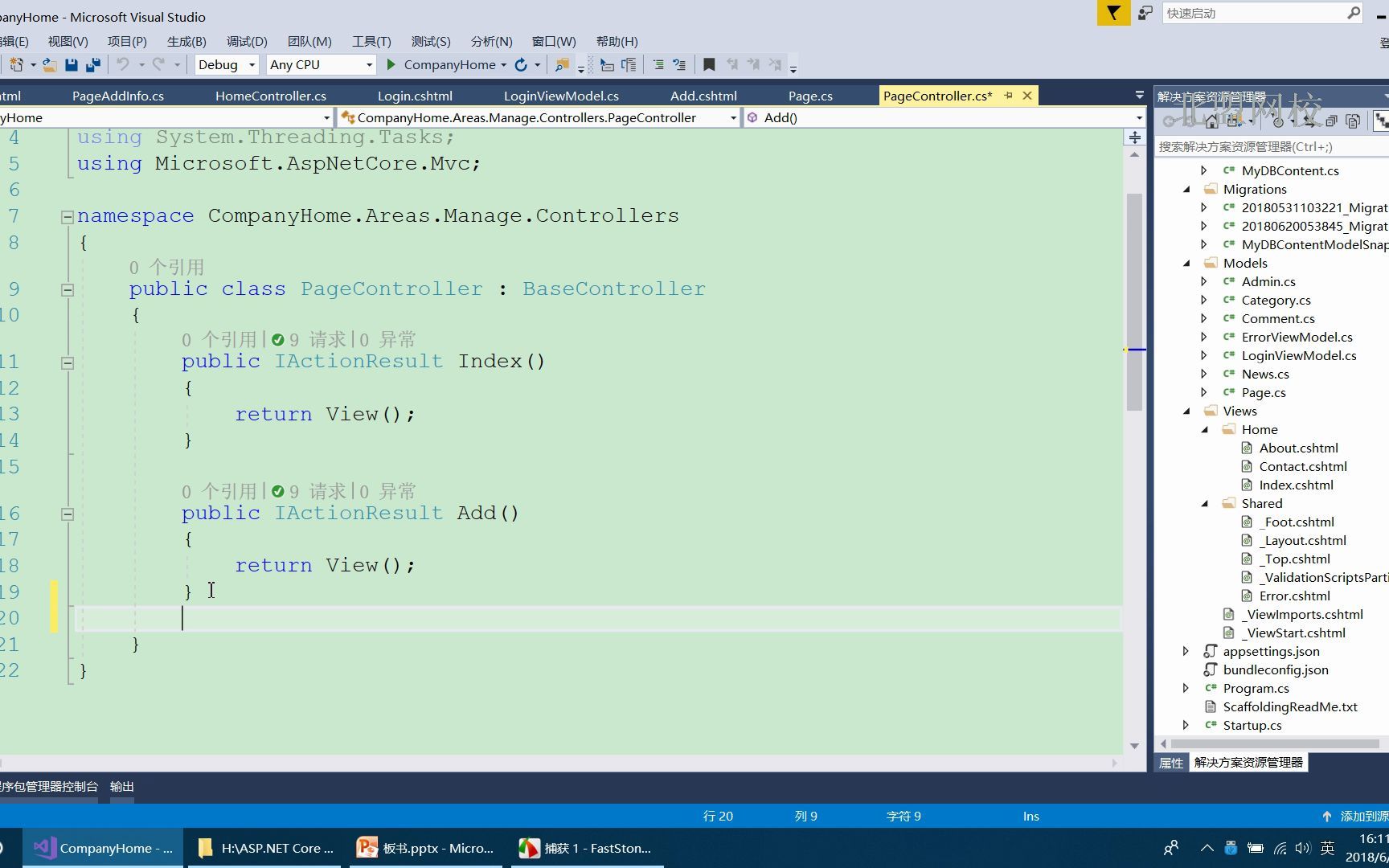Open notifications via the yellow flag icon
The width and height of the screenshot is (1389, 868).
coord(1113,13)
